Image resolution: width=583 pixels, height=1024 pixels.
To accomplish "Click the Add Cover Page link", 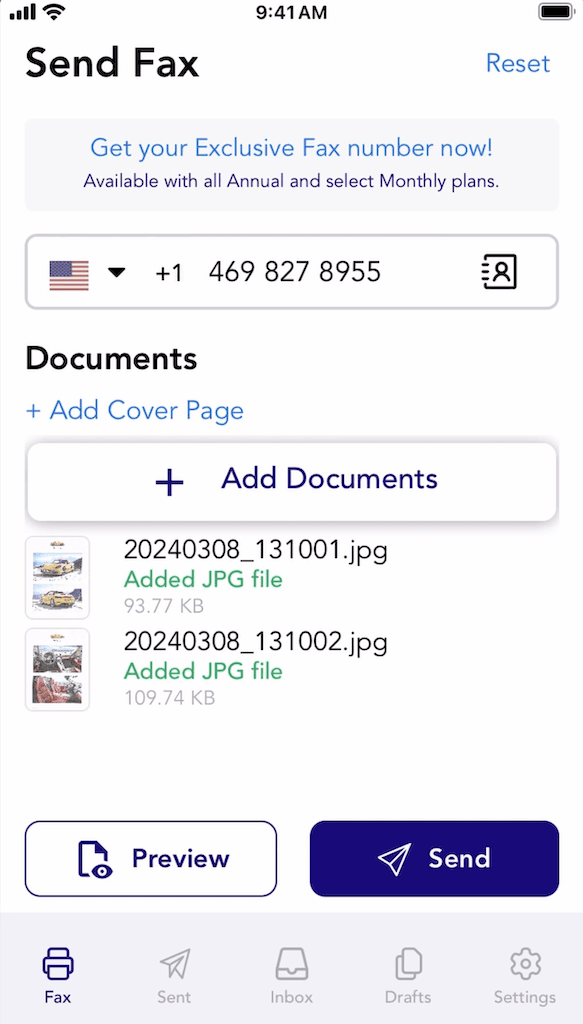I will click(134, 410).
